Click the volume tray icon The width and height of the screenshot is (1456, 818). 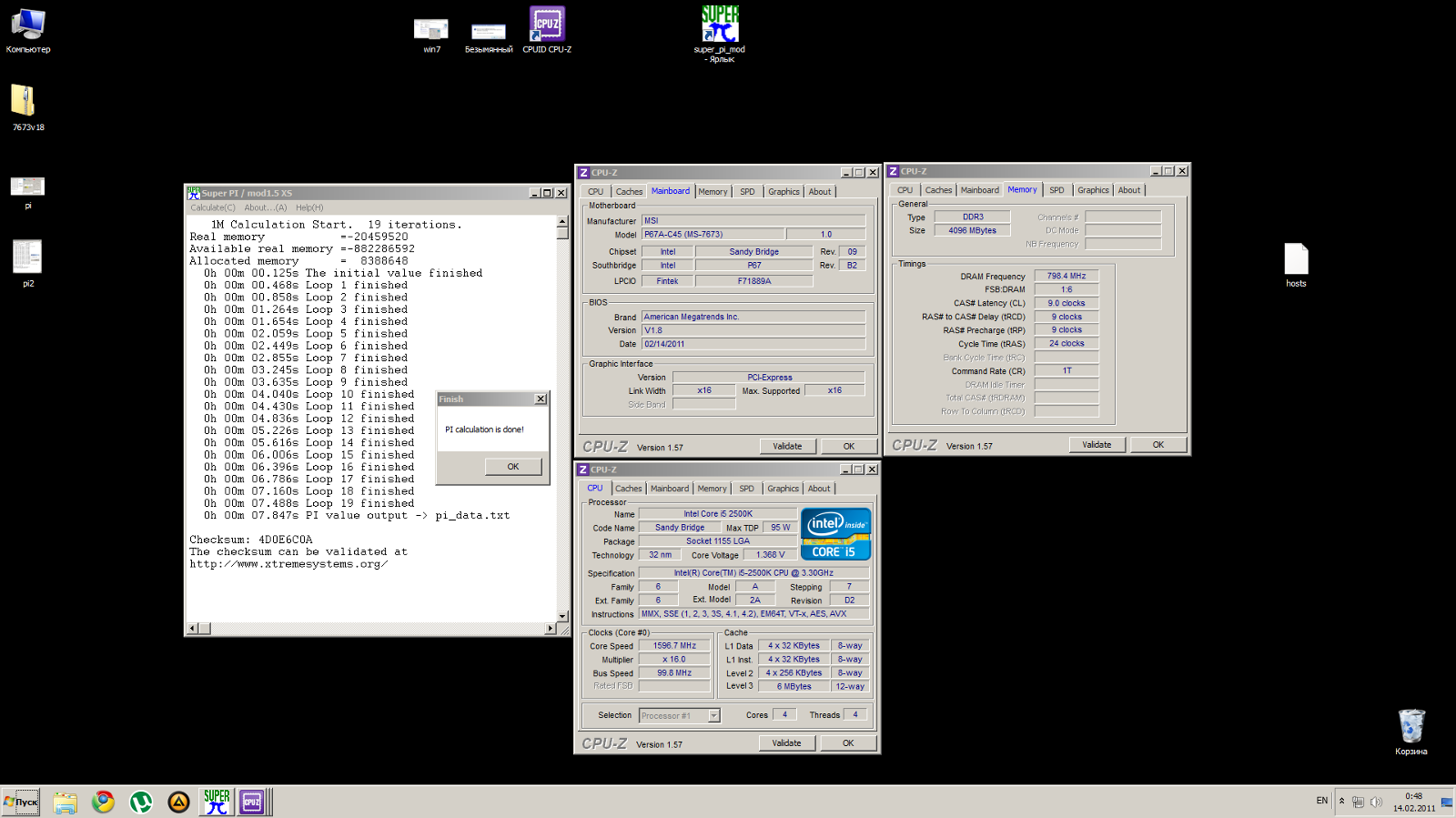[1376, 802]
